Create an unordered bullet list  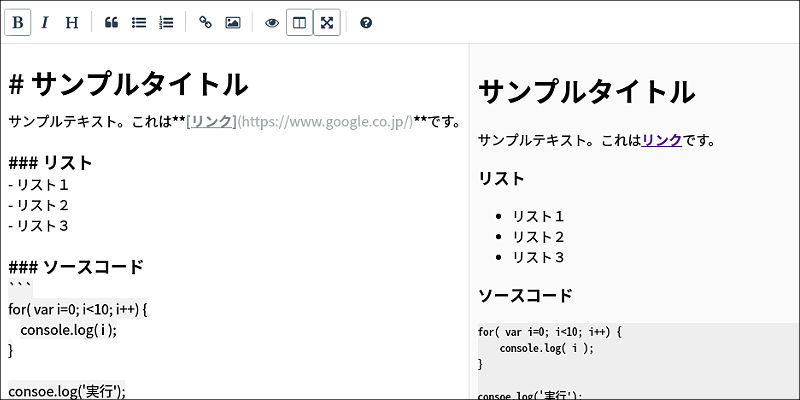coord(139,23)
